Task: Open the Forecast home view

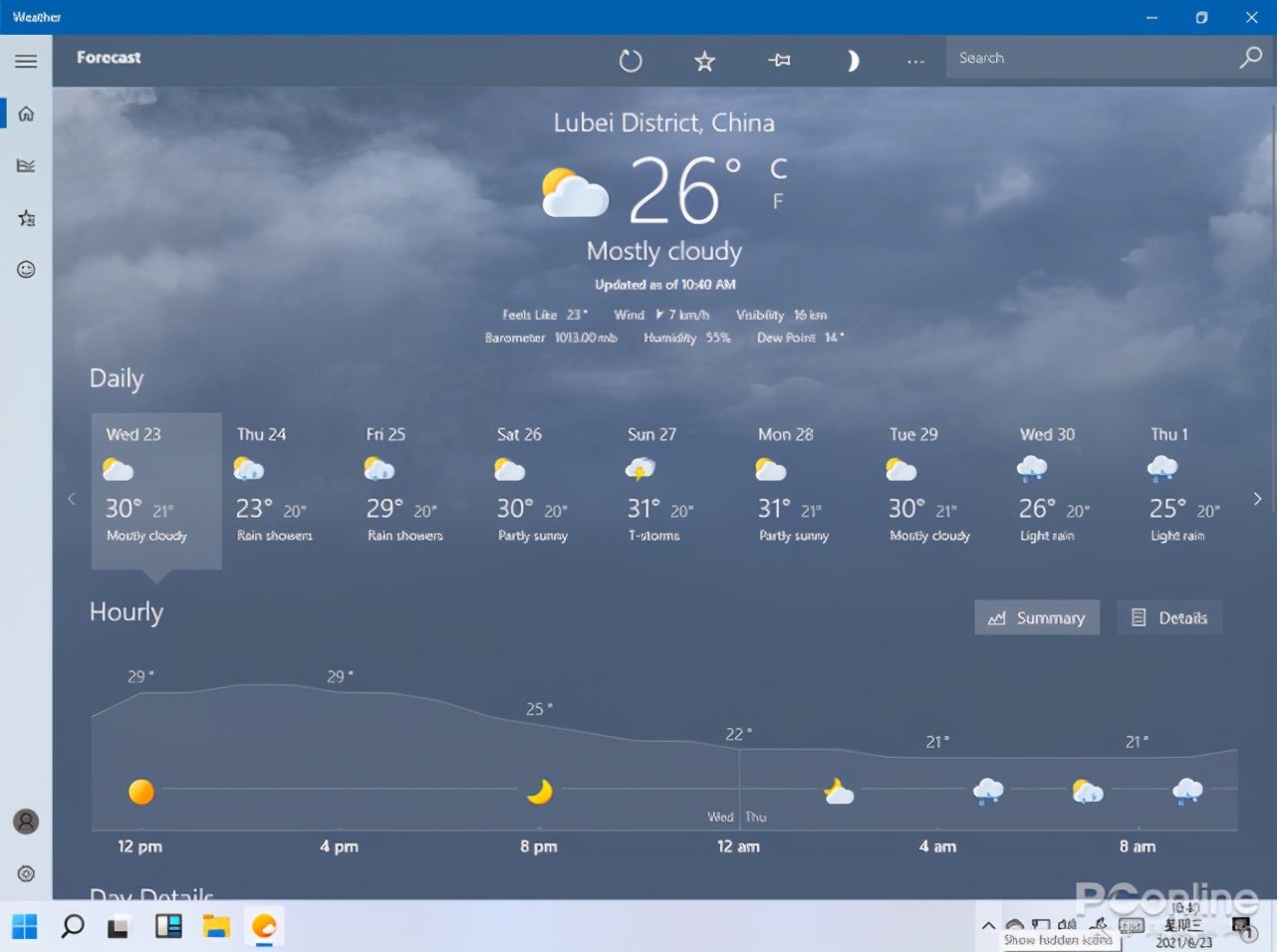Action: click(26, 113)
